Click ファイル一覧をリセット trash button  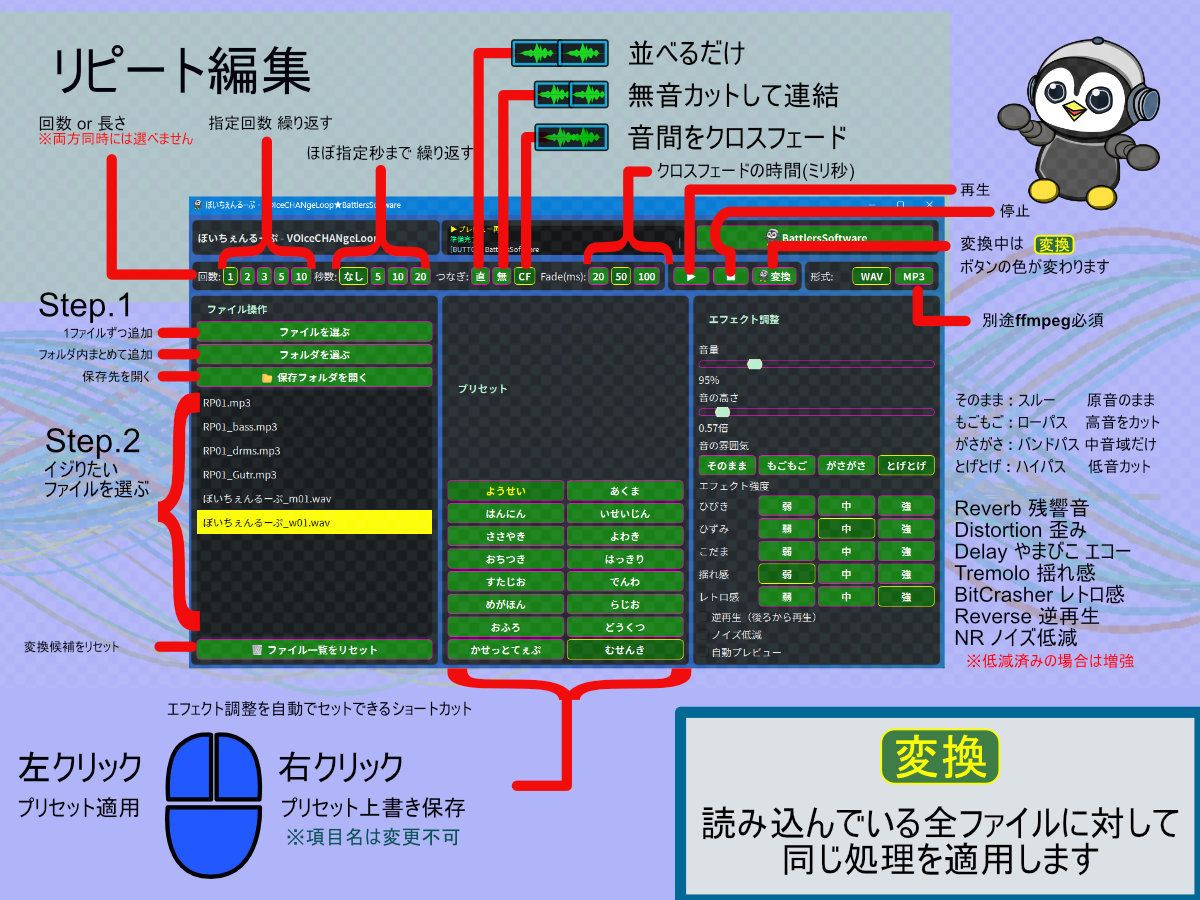pyautogui.click(x=314, y=650)
